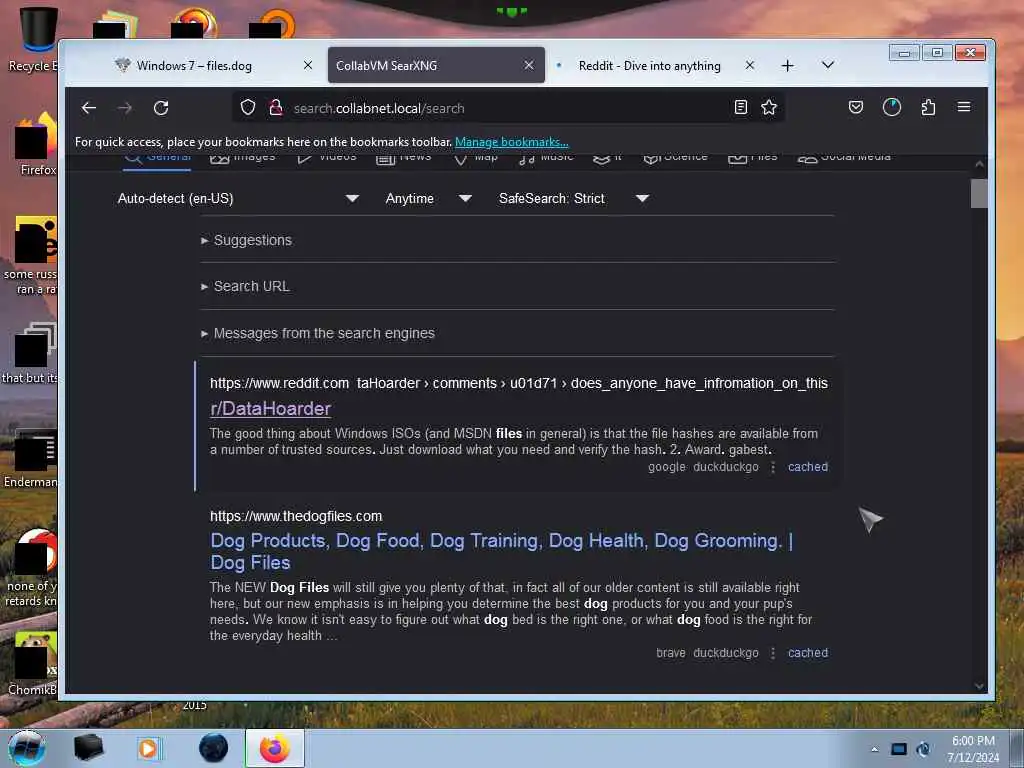The height and width of the screenshot is (768, 1024).
Task: Reload the page with the refresh icon
Action: pyautogui.click(x=161, y=108)
